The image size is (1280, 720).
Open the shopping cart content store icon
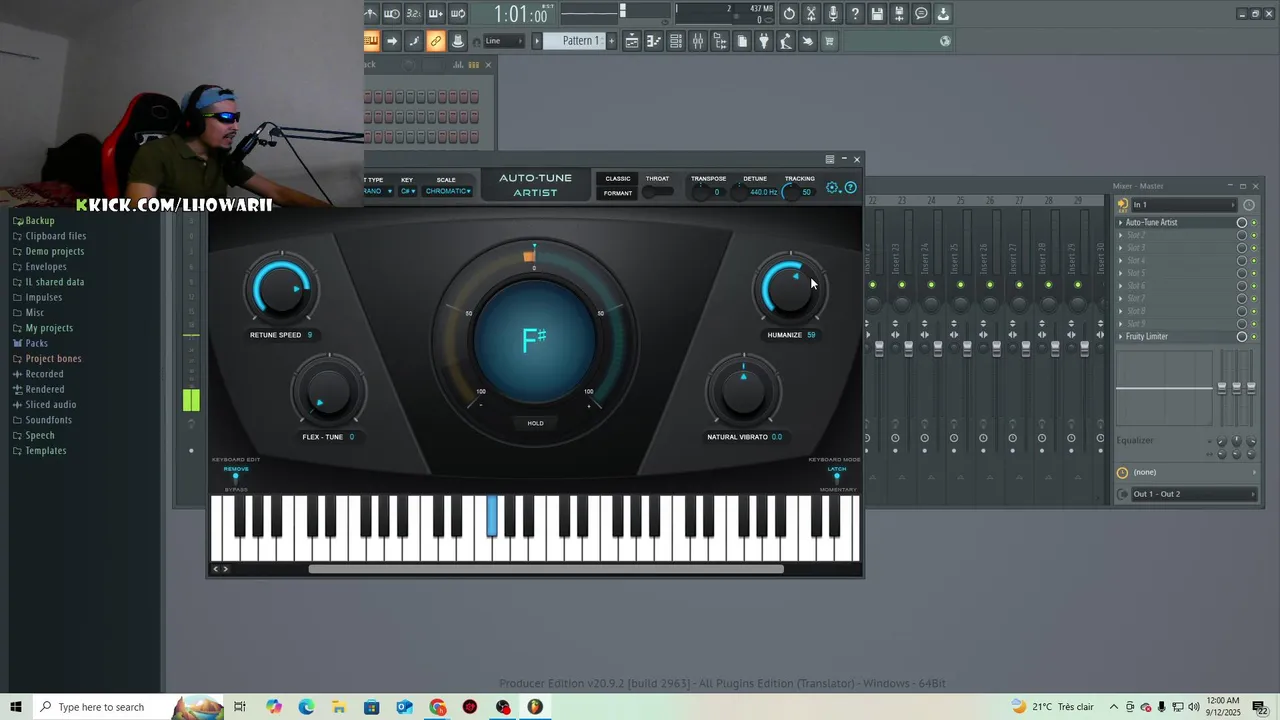tap(829, 41)
